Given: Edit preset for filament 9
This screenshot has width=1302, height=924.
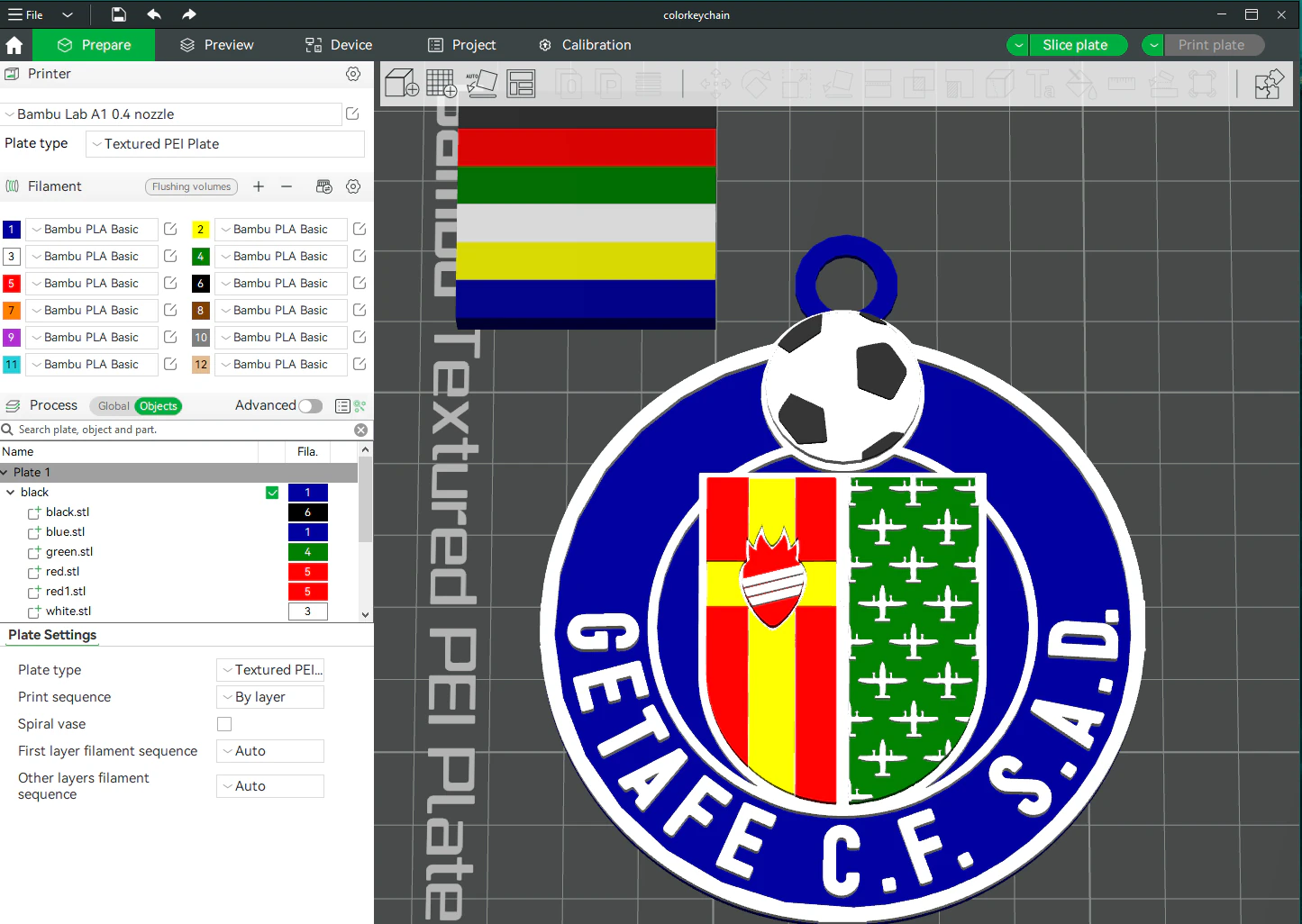Looking at the screenshot, I should coord(170,338).
